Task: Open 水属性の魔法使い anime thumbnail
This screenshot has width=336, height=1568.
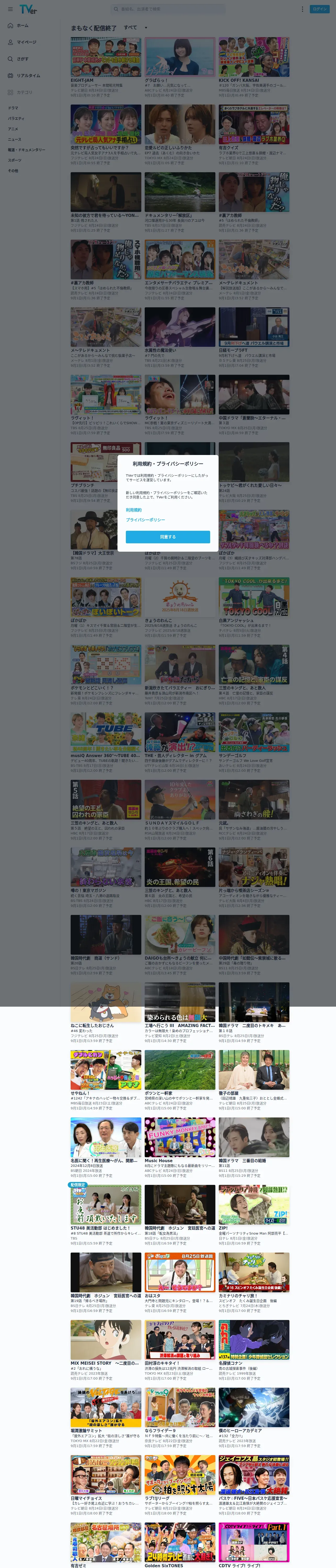Action: point(180,327)
